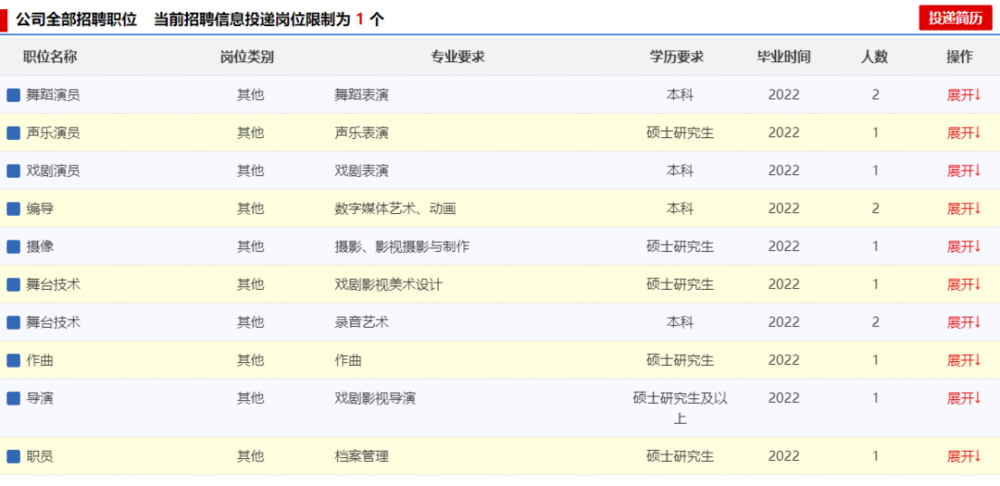Click the 学历要求 column header
The height and width of the screenshot is (486, 1000).
tap(677, 57)
